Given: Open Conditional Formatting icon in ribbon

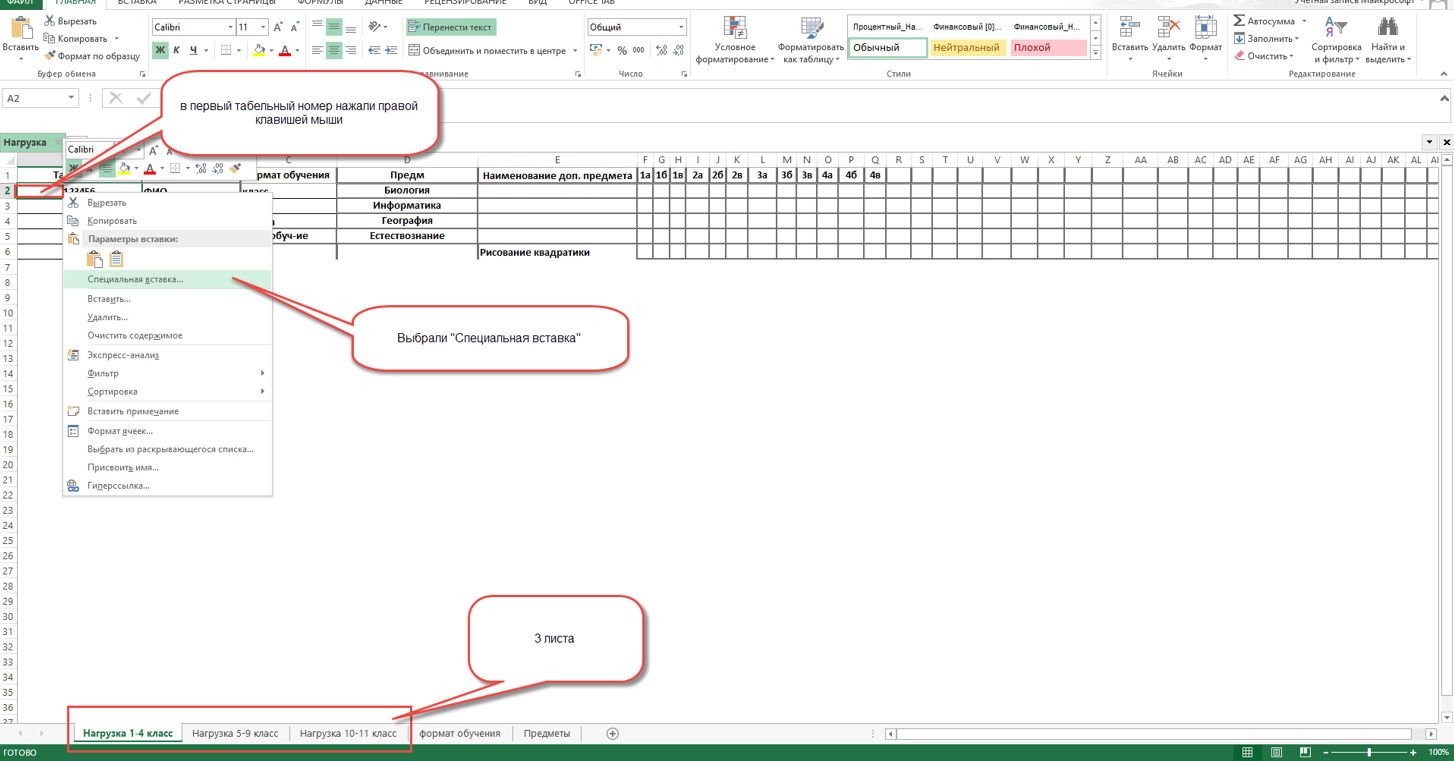Looking at the screenshot, I should 735,28.
